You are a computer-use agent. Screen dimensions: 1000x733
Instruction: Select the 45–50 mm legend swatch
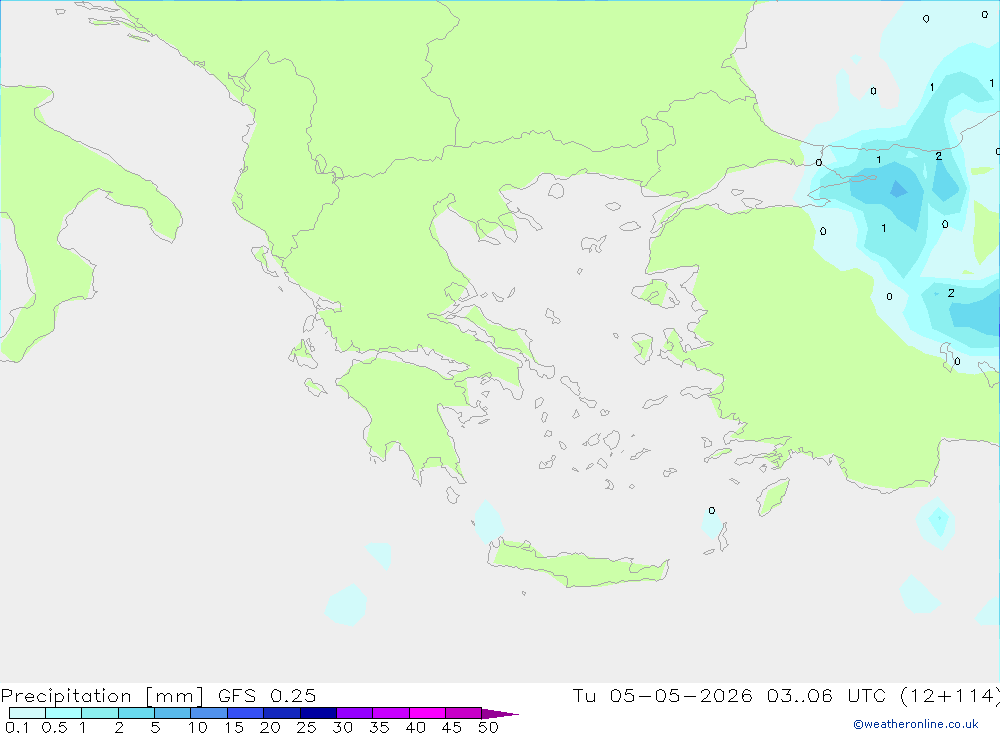click(464, 713)
